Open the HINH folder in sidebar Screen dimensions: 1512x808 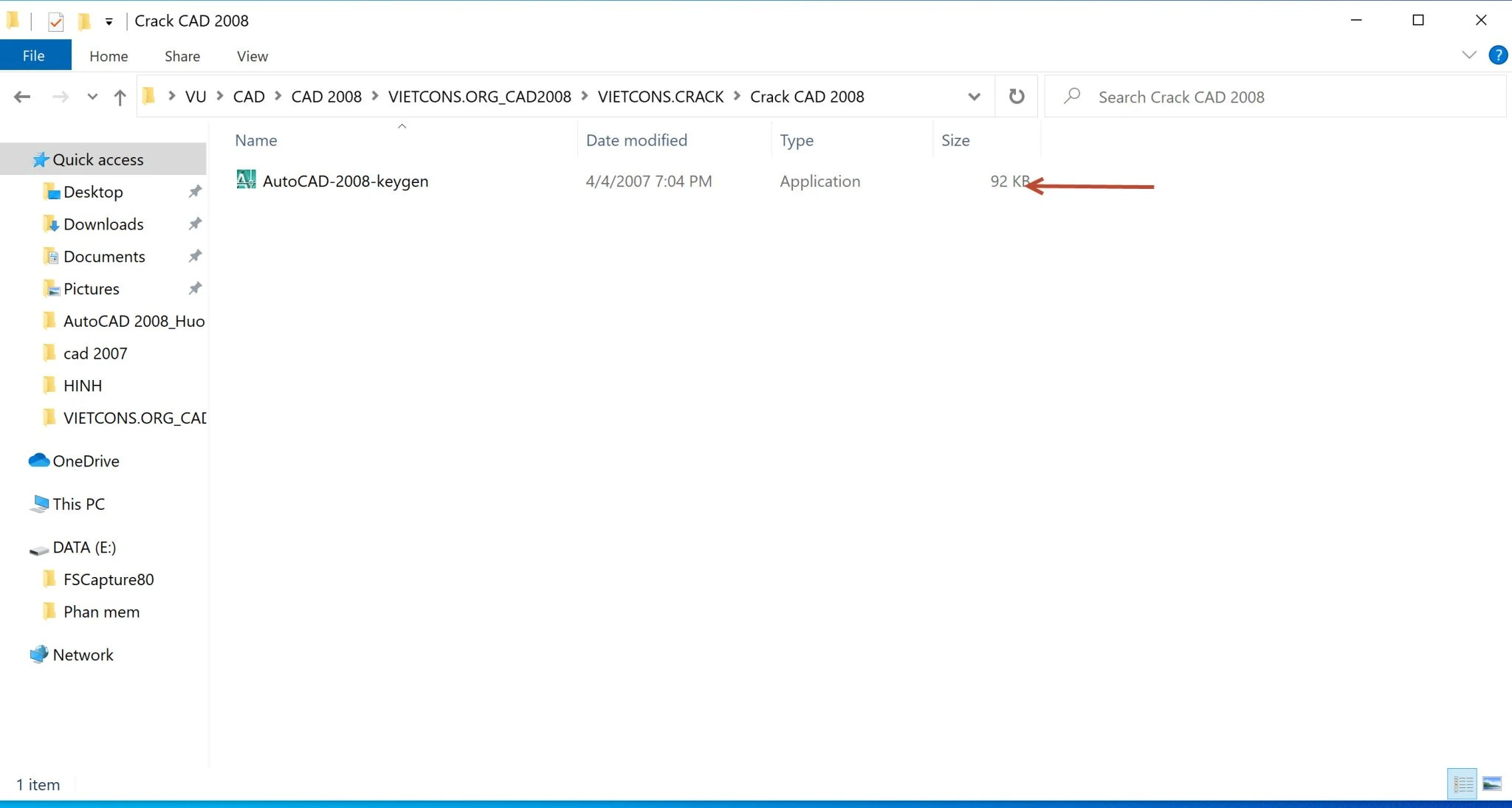coord(83,386)
